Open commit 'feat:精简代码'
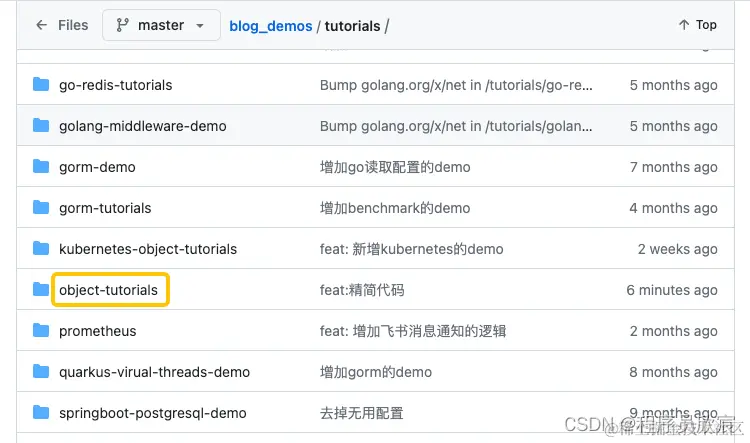The image size is (750, 443). pos(362,290)
